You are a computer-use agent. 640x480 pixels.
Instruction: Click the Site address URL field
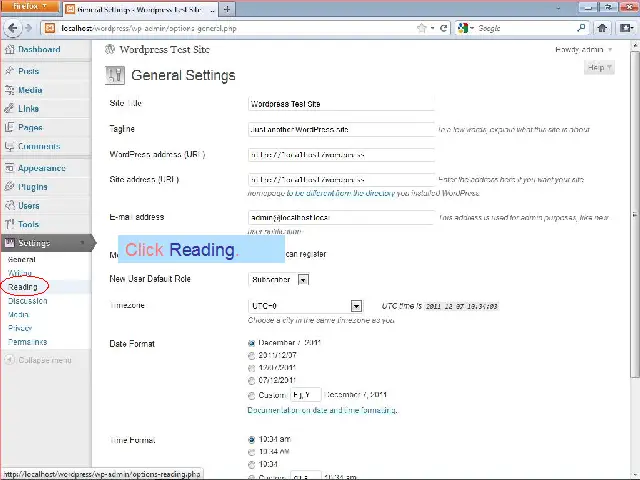[x=341, y=180]
